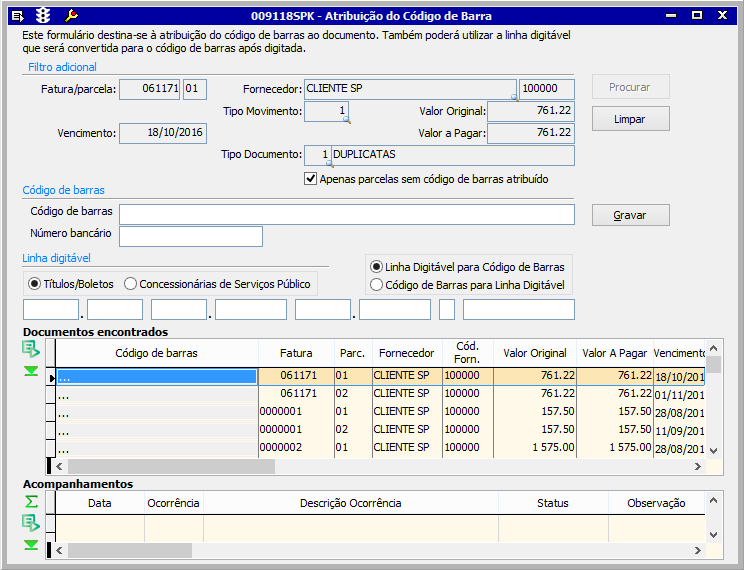Open lookup on Fornecedor field
This screenshot has width=744, height=570.
click(x=514, y=97)
